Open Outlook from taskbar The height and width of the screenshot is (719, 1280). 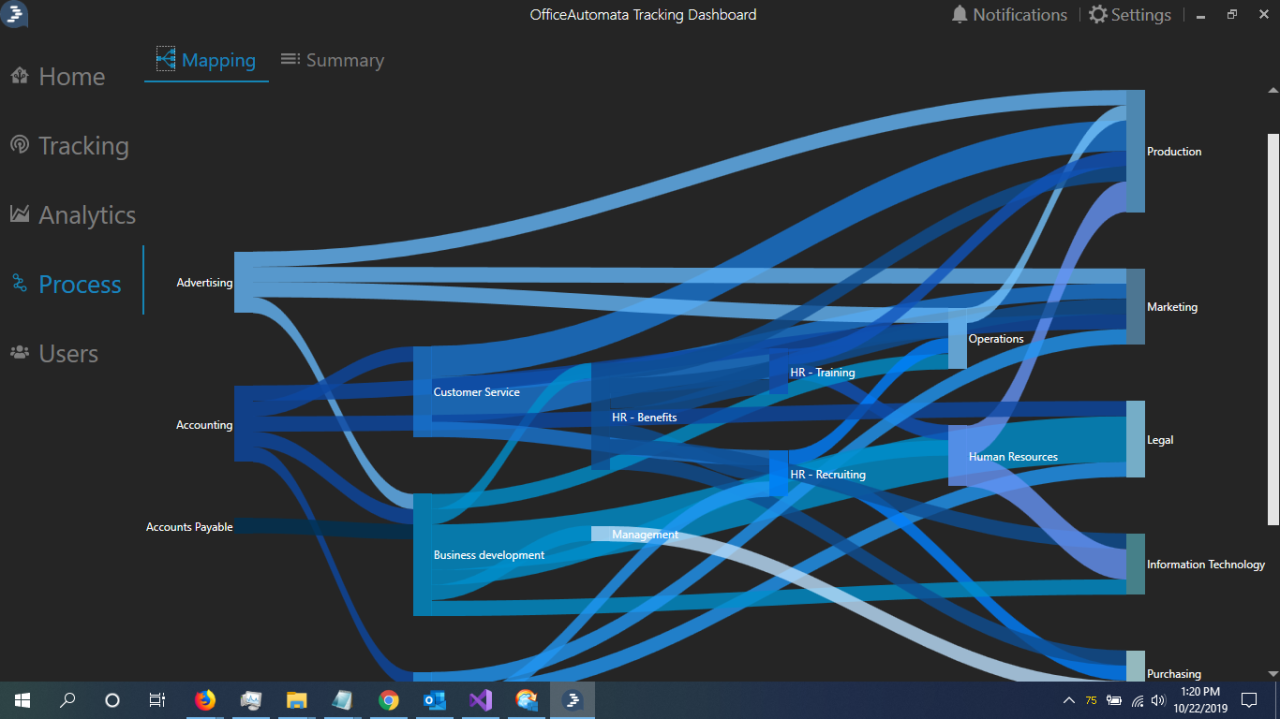435,700
